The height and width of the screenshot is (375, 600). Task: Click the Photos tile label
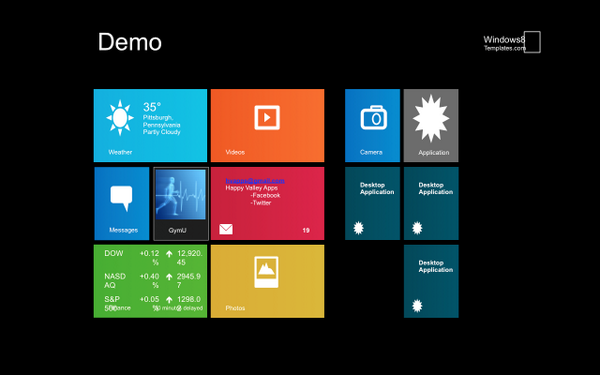click(x=235, y=308)
